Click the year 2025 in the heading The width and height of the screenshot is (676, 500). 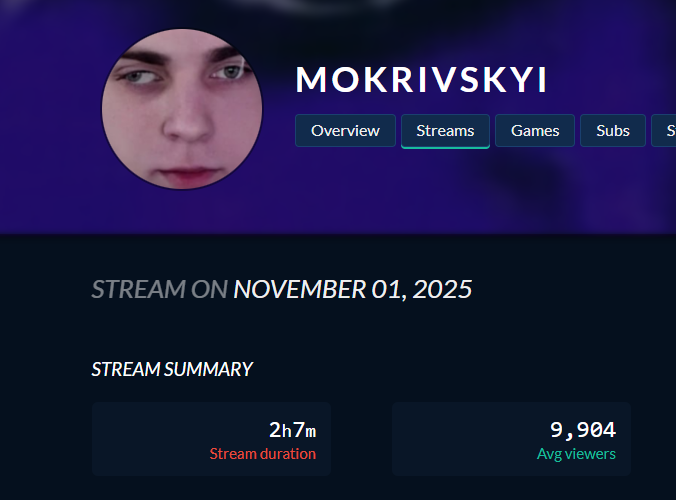point(442,289)
